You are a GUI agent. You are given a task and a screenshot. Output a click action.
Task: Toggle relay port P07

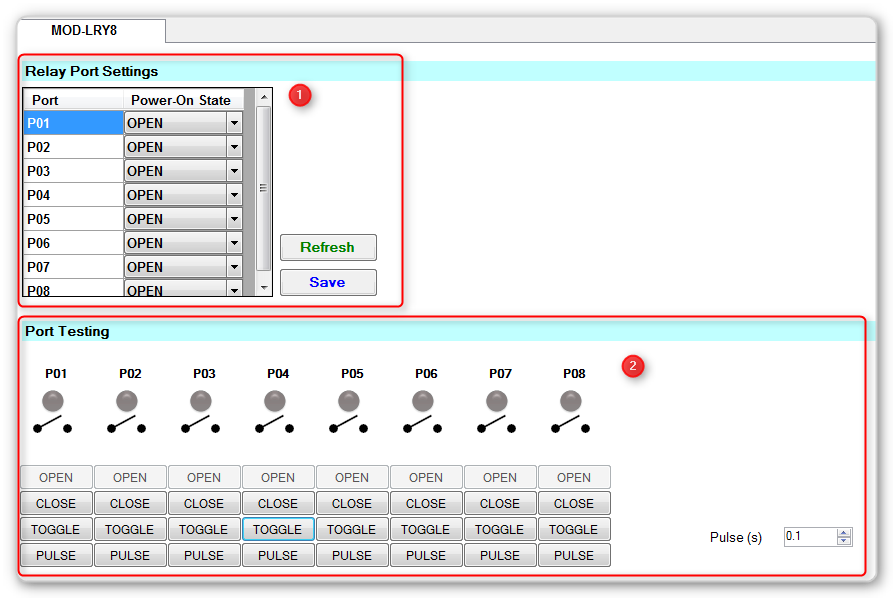click(x=500, y=529)
